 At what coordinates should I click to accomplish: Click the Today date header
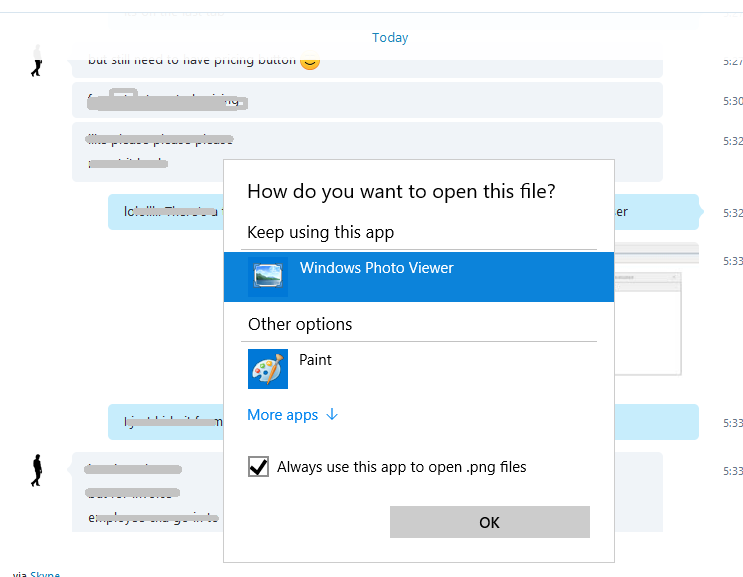coord(390,37)
